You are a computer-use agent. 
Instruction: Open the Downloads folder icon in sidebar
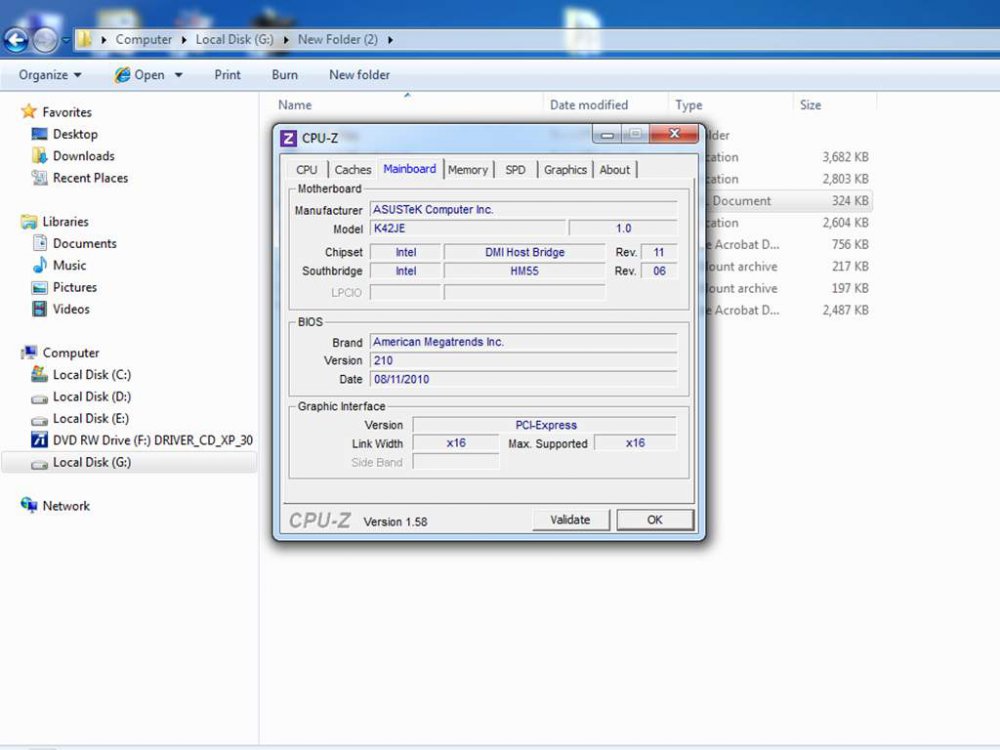(x=40, y=156)
